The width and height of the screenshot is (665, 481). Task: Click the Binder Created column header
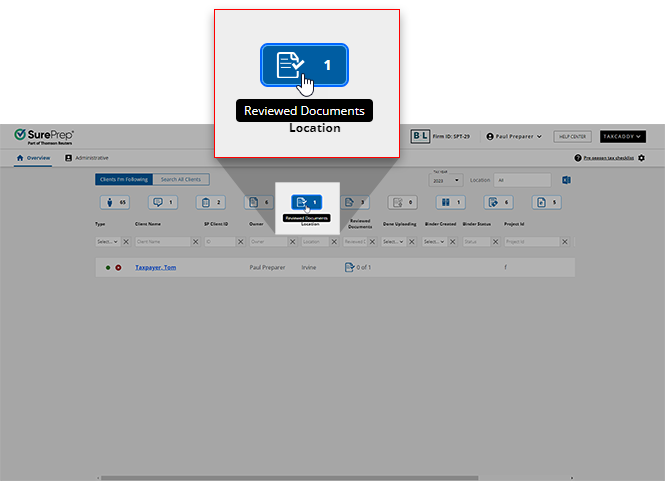[440, 224]
